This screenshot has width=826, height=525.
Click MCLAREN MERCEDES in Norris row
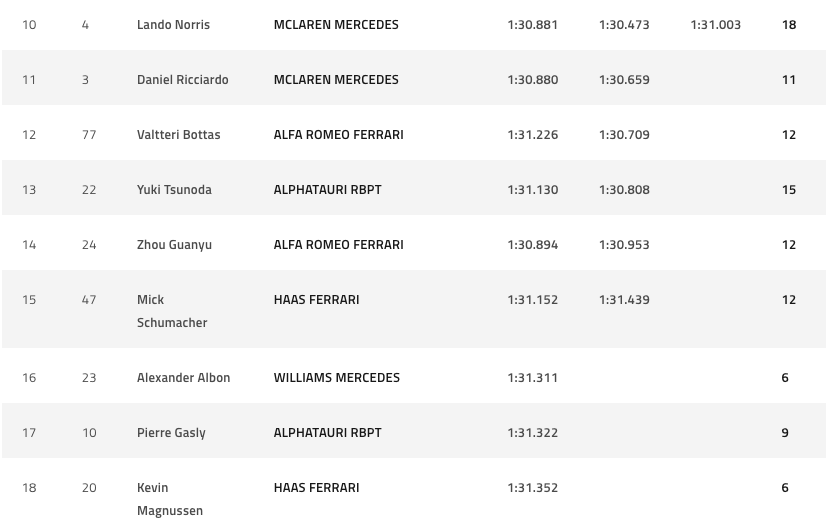click(x=336, y=25)
